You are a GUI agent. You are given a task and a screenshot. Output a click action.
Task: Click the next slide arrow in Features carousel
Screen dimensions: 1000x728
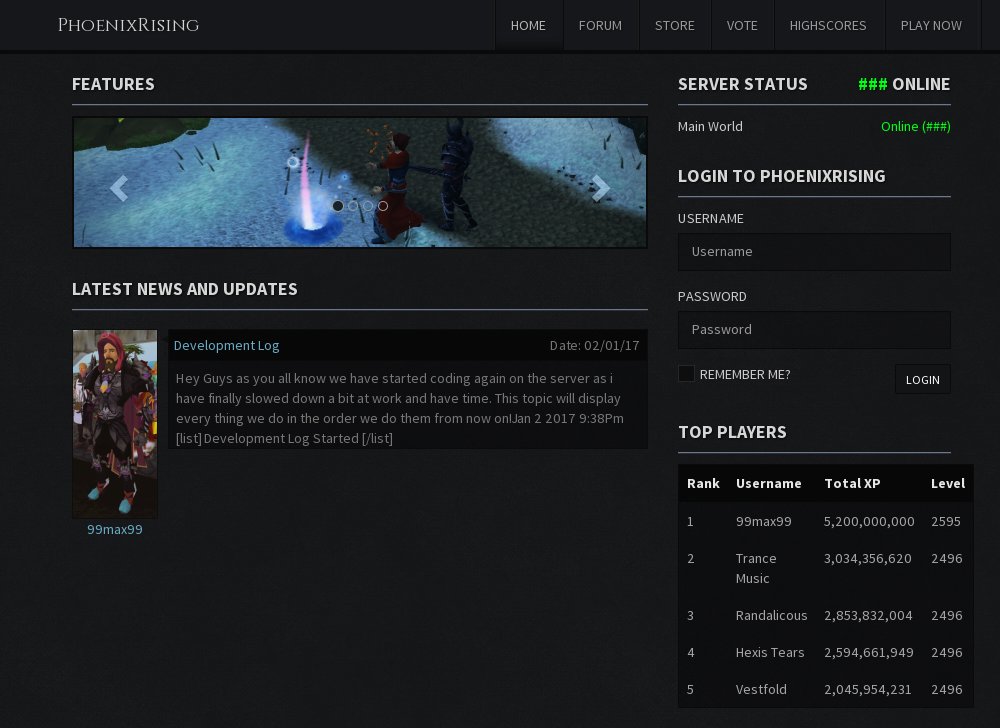pyautogui.click(x=601, y=187)
